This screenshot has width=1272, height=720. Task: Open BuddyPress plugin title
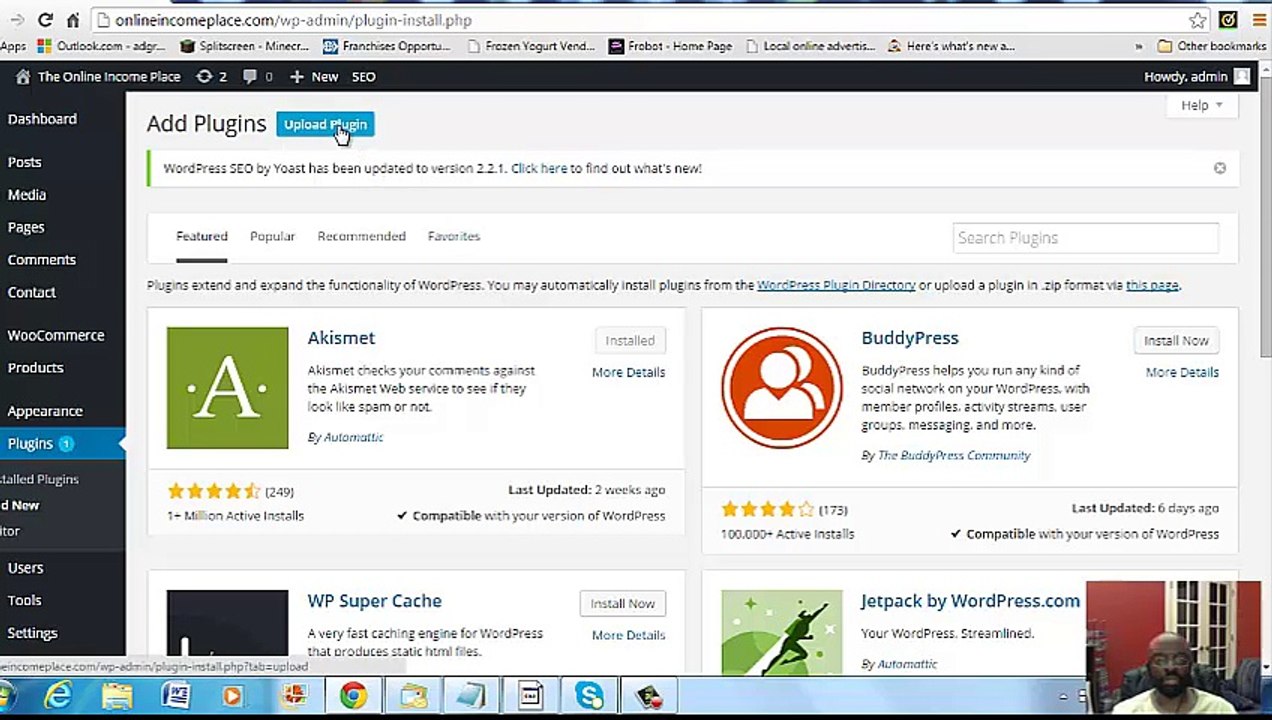(910, 338)
